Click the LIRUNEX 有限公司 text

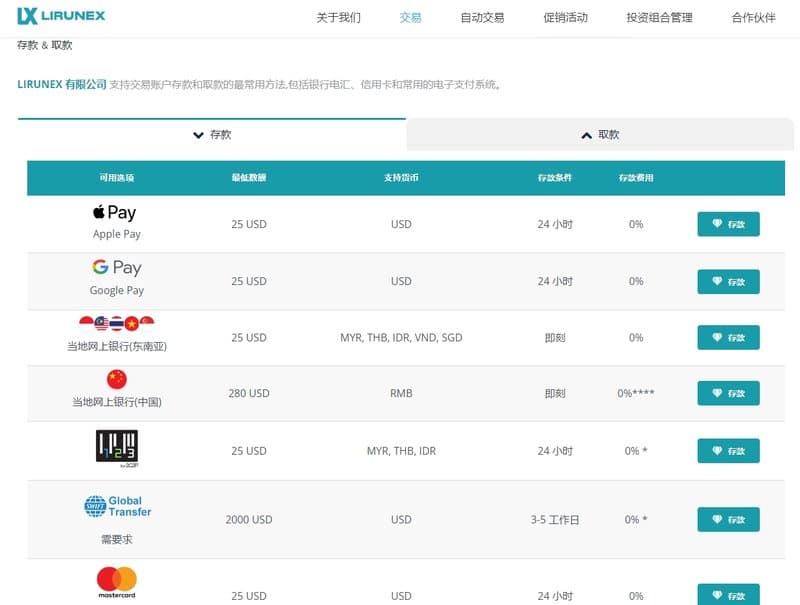click(x=62, y=84)
